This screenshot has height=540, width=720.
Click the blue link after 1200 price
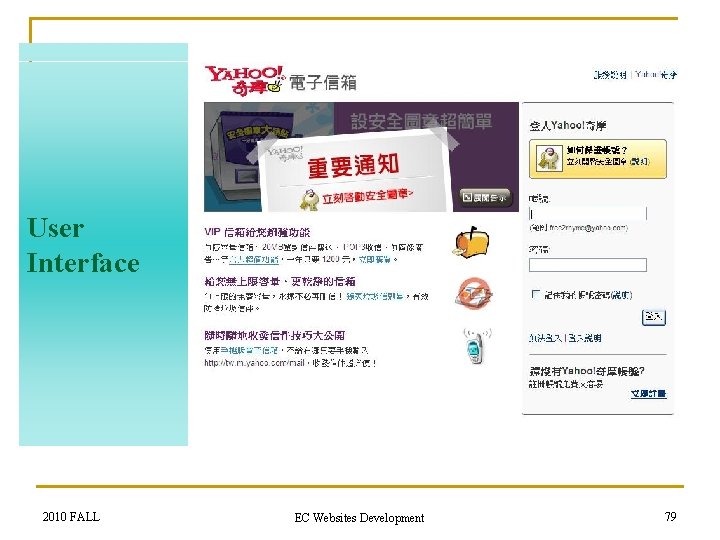point(374,259)
